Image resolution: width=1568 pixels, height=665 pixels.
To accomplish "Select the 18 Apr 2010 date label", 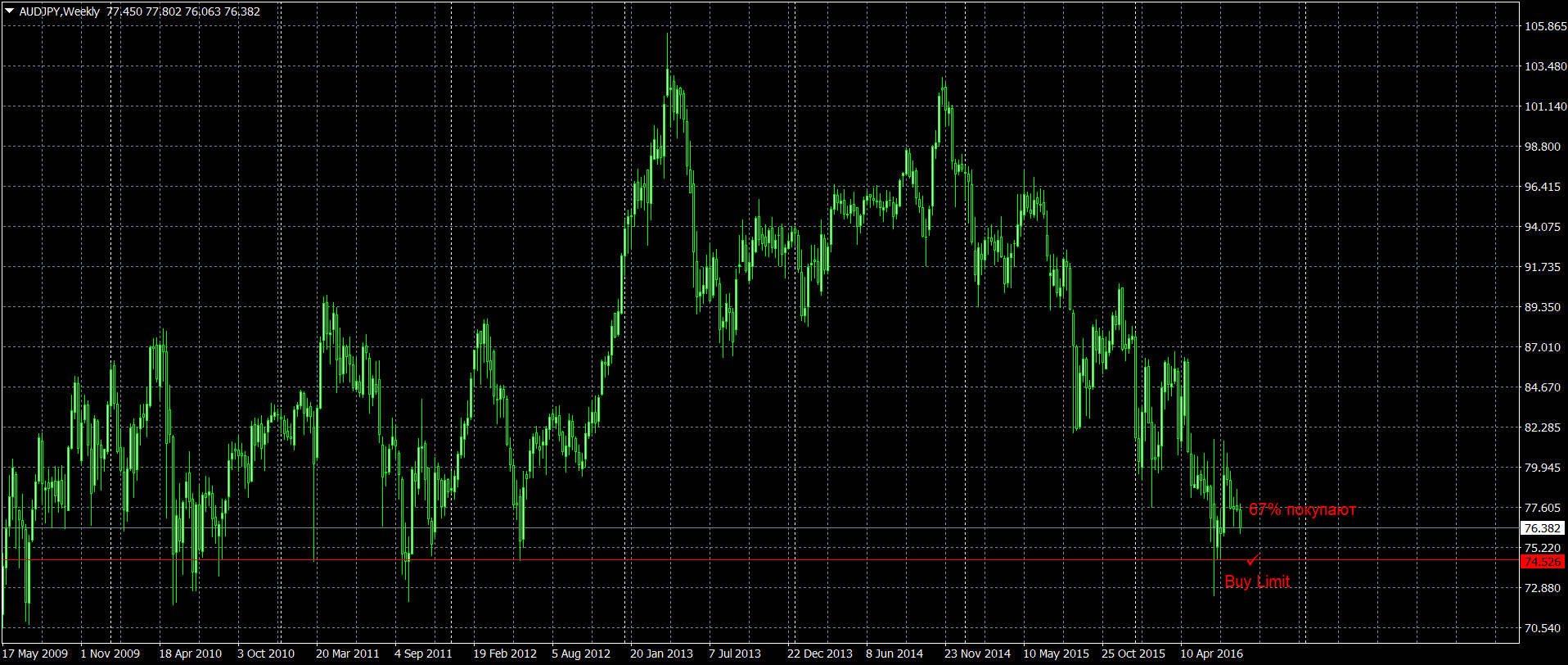I will [190, 654].
